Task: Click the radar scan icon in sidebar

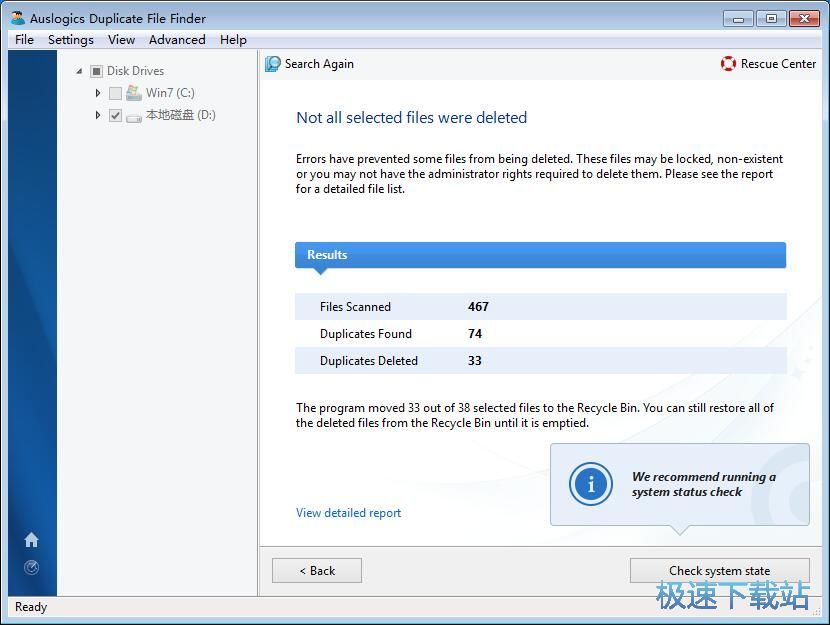Action: point(31,567)
